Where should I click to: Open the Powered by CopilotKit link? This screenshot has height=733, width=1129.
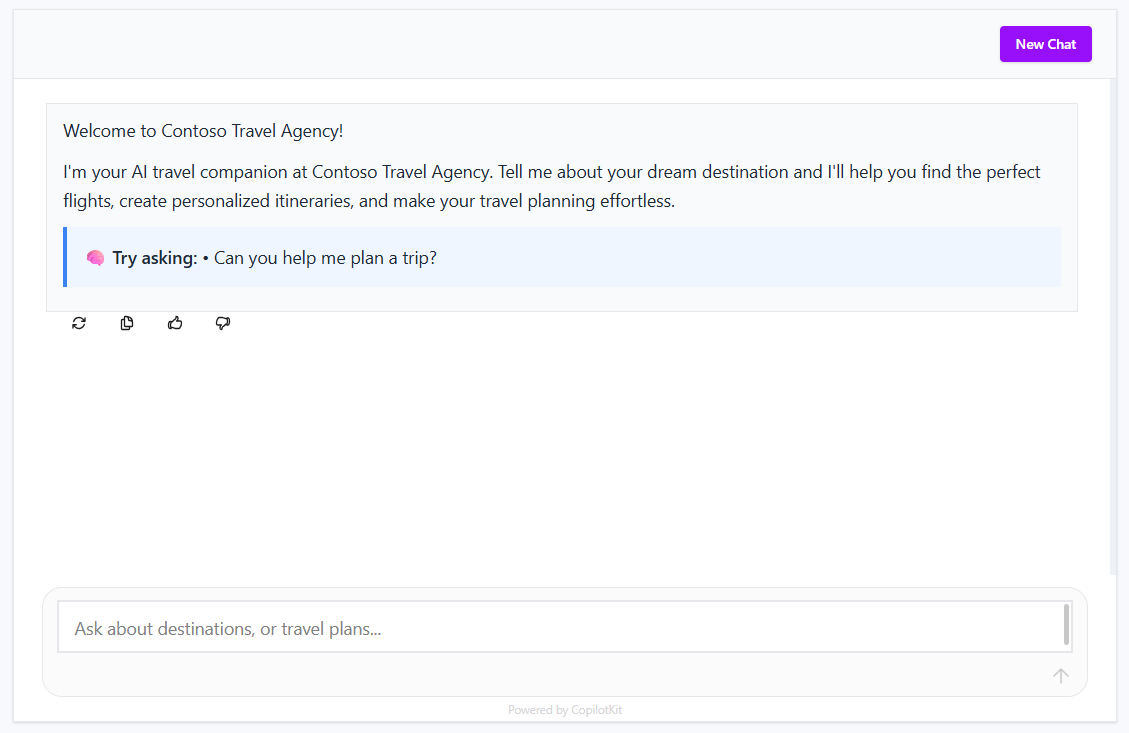[564, 710]
